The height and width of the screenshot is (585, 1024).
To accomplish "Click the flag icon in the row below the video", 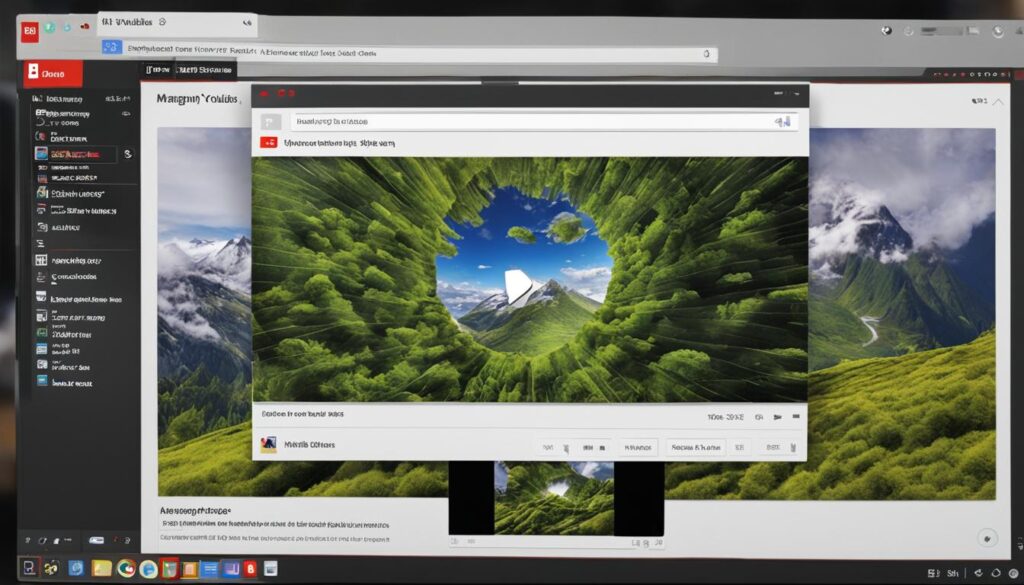I will click(777, 417).
